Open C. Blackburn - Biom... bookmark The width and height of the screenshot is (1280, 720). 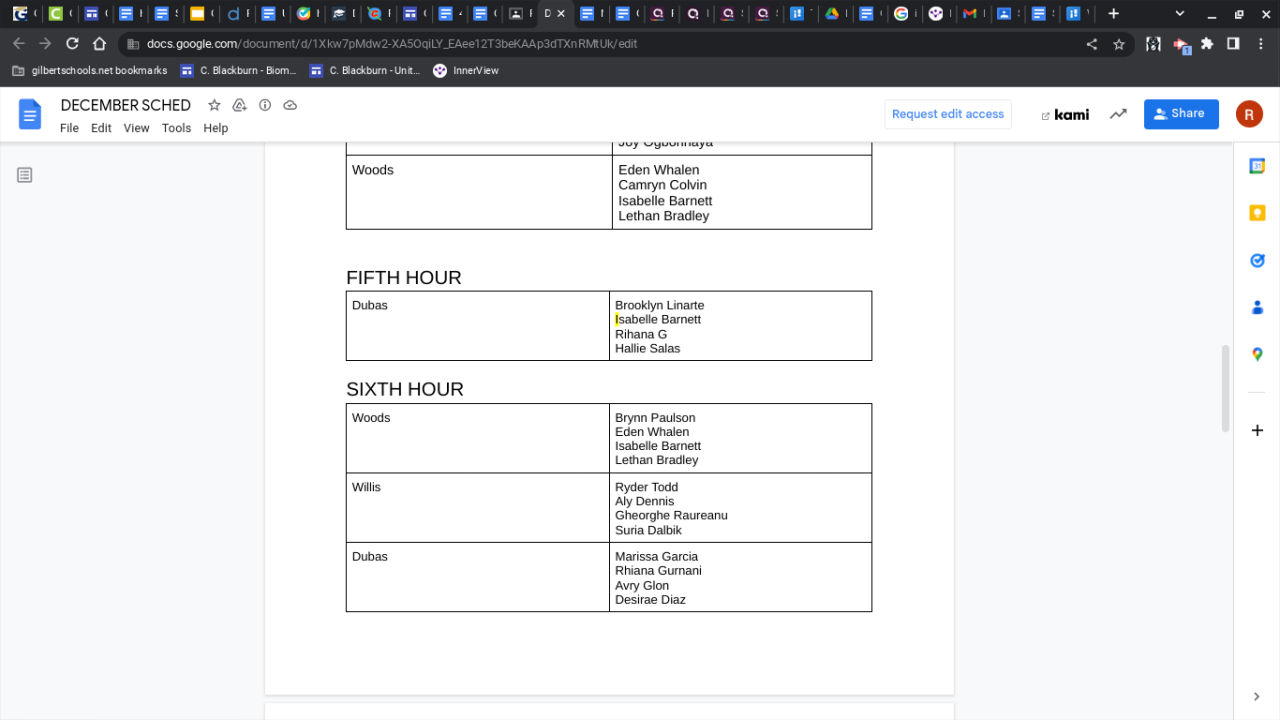[x=238, y=71]
